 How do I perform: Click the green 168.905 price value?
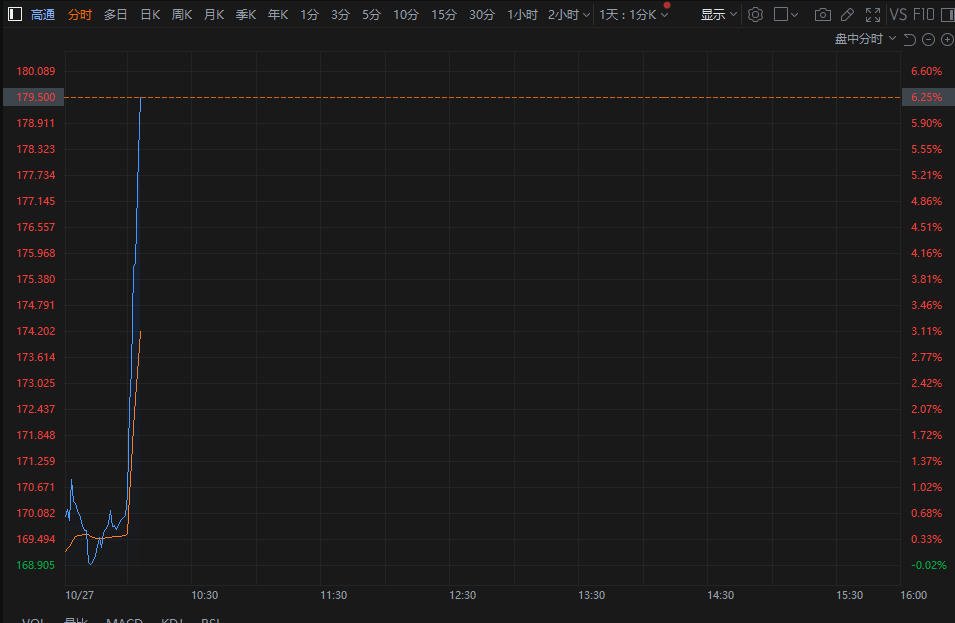35,565
